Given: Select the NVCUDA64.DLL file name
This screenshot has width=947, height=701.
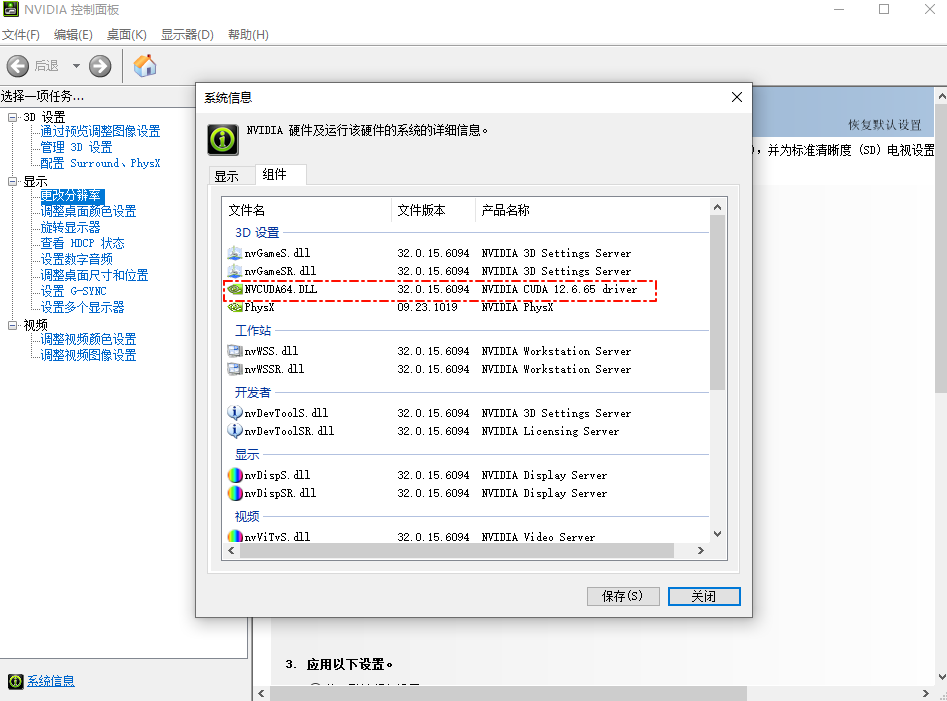Looking at the screenshot, I should tap(280, 289).
